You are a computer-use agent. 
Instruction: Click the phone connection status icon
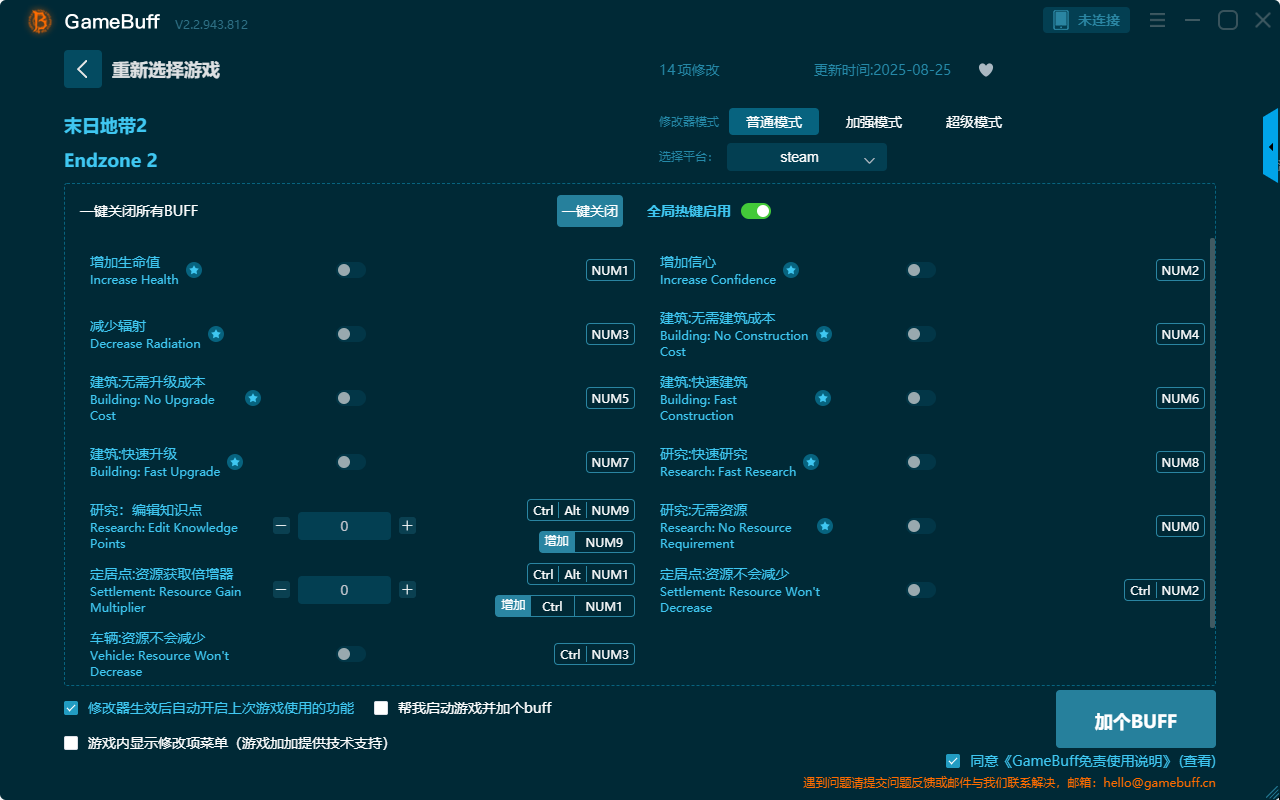[1060, 20]
